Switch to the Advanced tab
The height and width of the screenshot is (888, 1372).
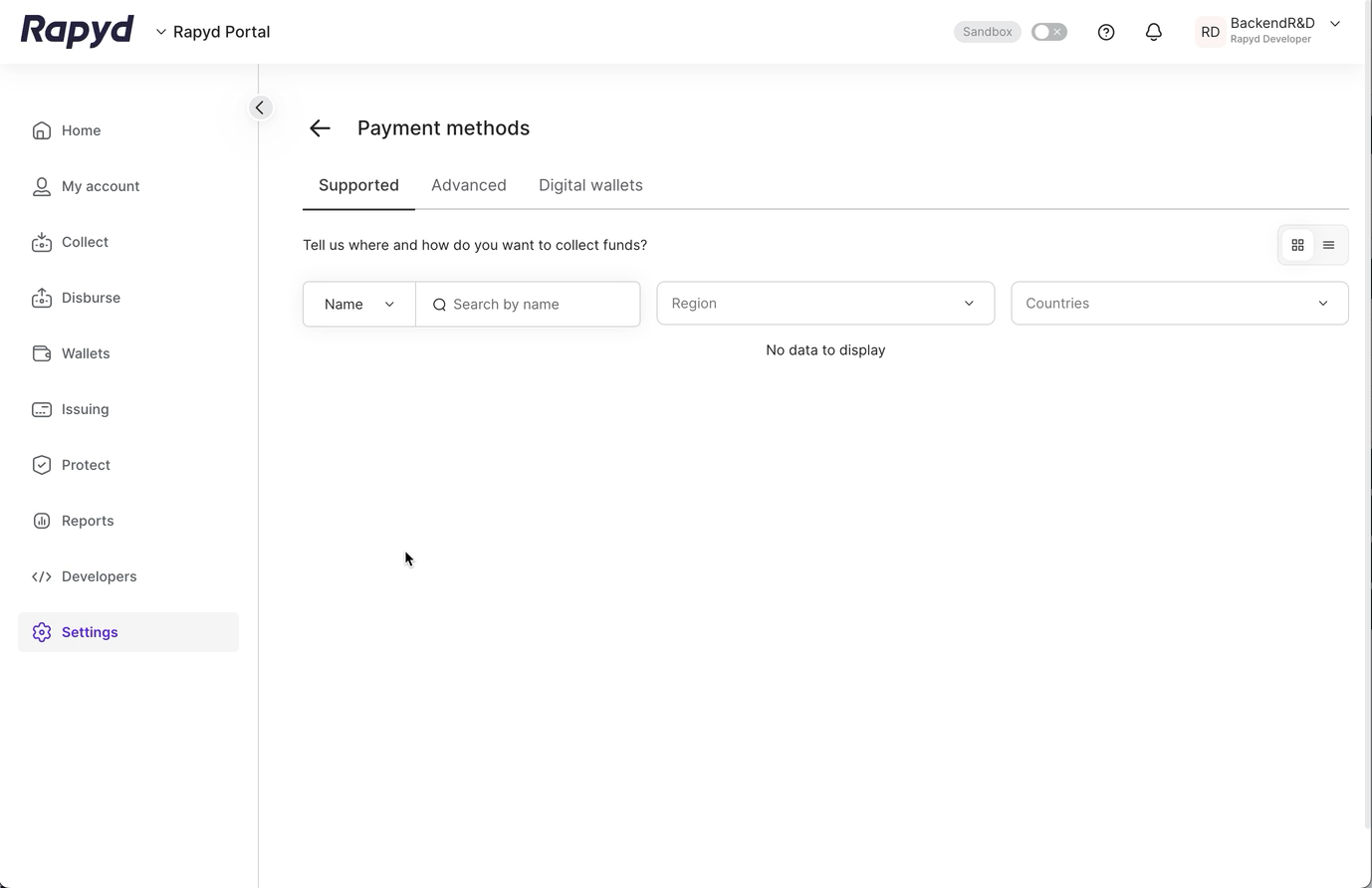pyautogui.click(x=468, y=184)
